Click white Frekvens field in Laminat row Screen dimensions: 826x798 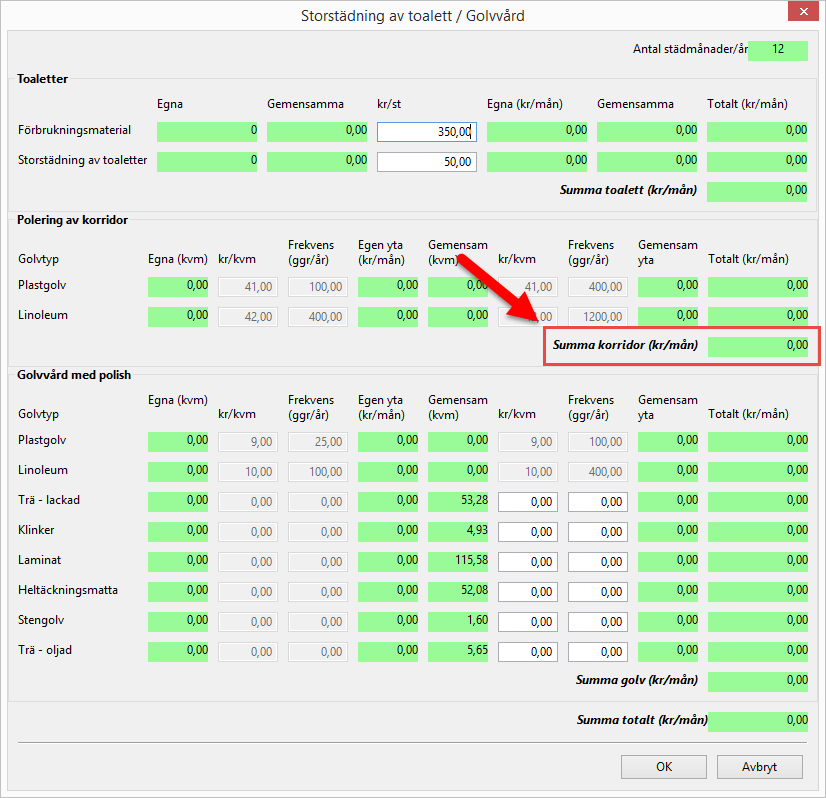(x=597, y=562)
